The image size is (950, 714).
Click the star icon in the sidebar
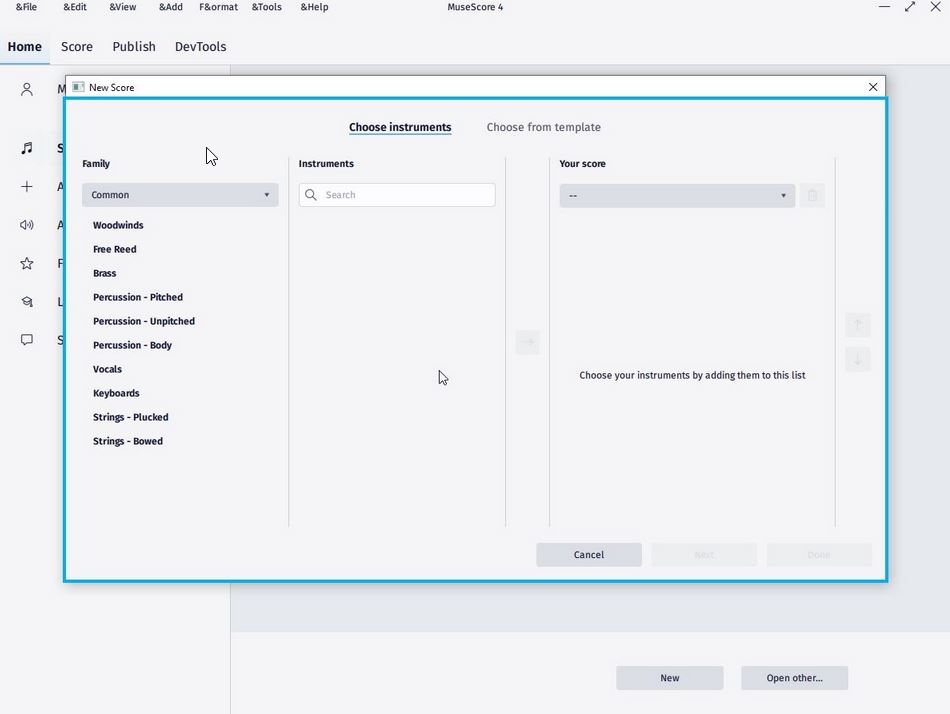(x=27, y=263)
